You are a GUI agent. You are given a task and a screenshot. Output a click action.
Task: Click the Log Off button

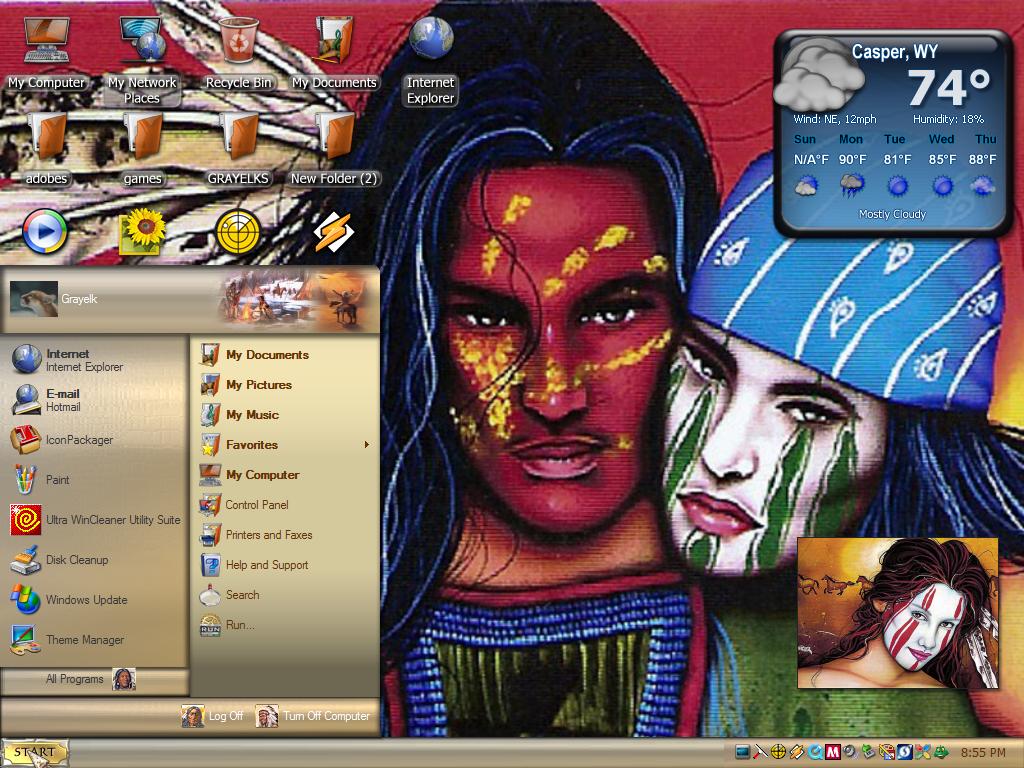tap(212, 716)
